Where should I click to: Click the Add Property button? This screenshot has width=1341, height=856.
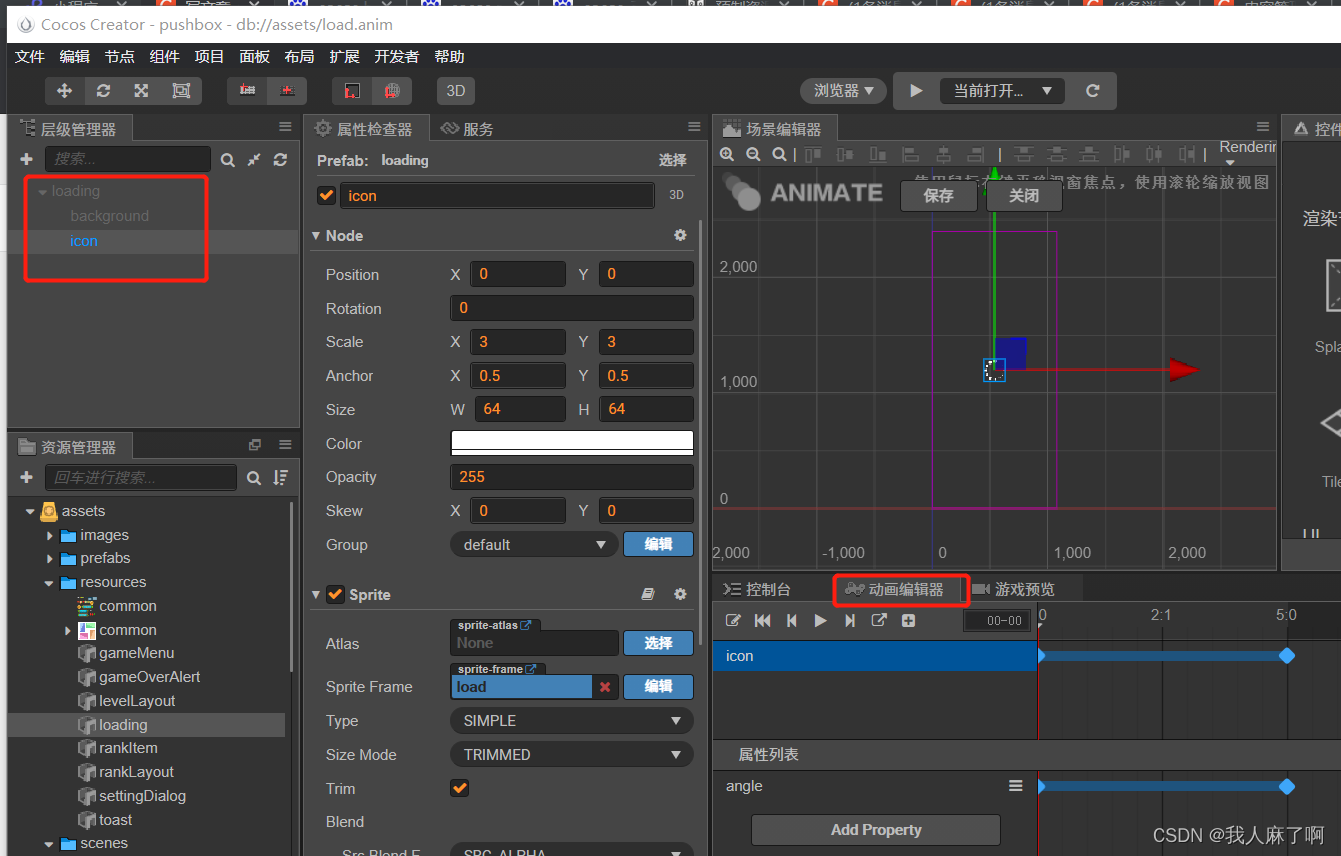(x=876, y=830)
